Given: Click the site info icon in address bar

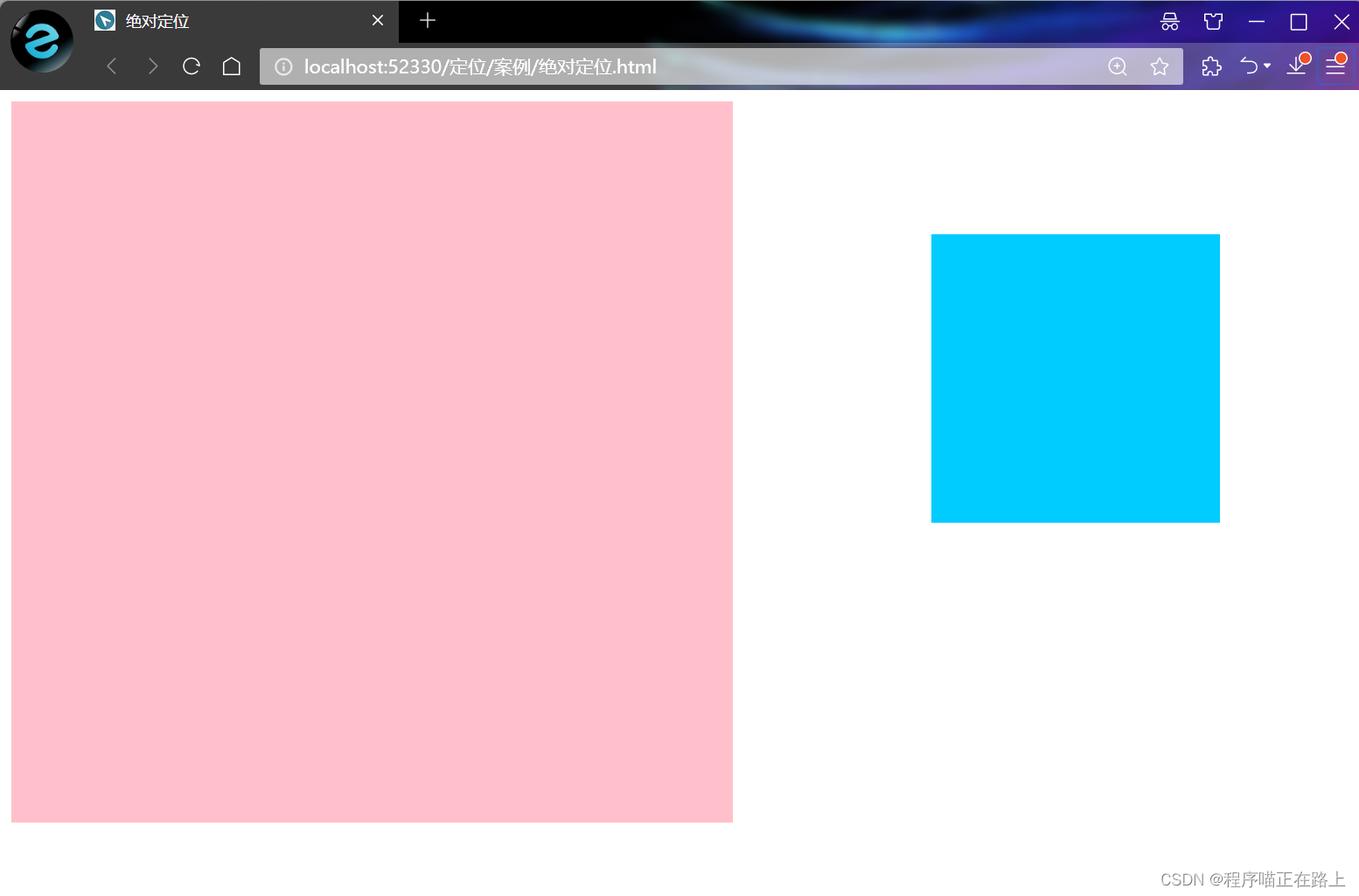Looking at the screenshot, I should click(x=283, y=66).
